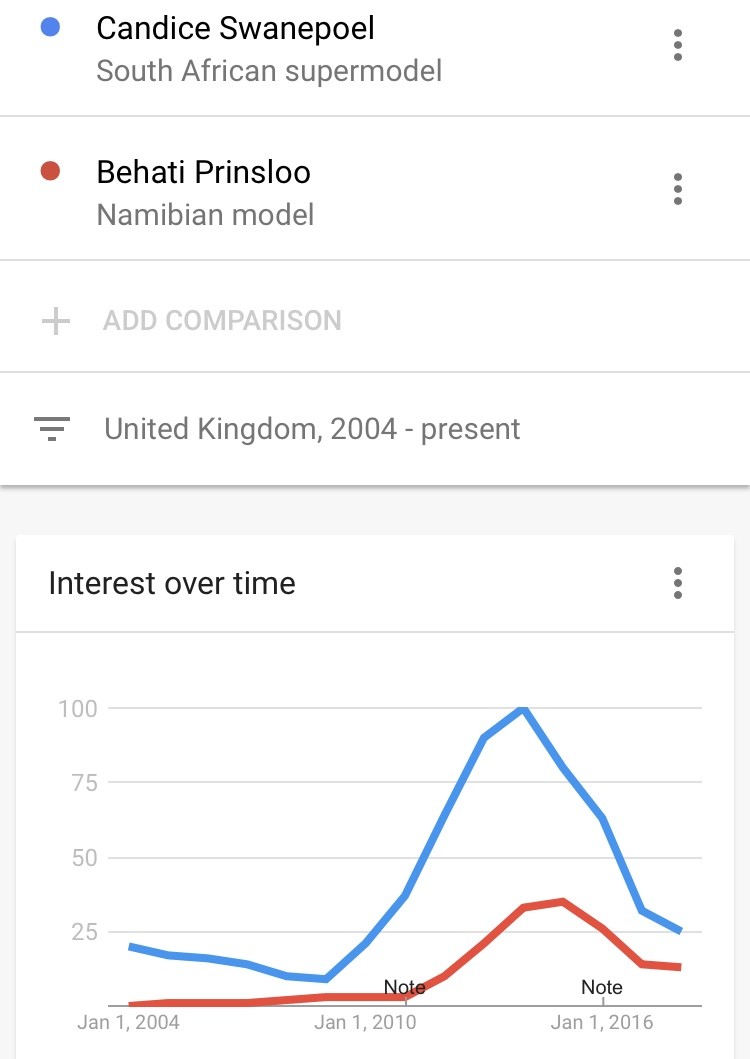Open the filter icon for region and date
The image size is (750, 1059).
[x=52, y=429]
